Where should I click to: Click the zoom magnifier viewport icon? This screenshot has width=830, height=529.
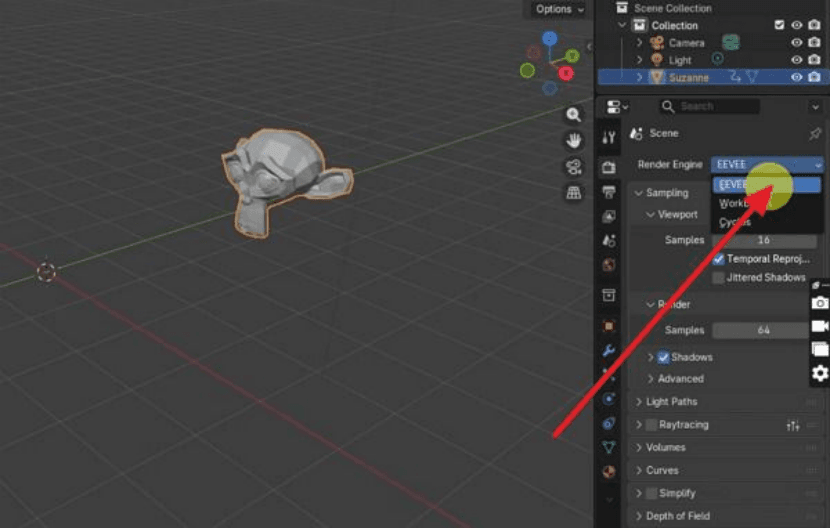tap(573, 115)
